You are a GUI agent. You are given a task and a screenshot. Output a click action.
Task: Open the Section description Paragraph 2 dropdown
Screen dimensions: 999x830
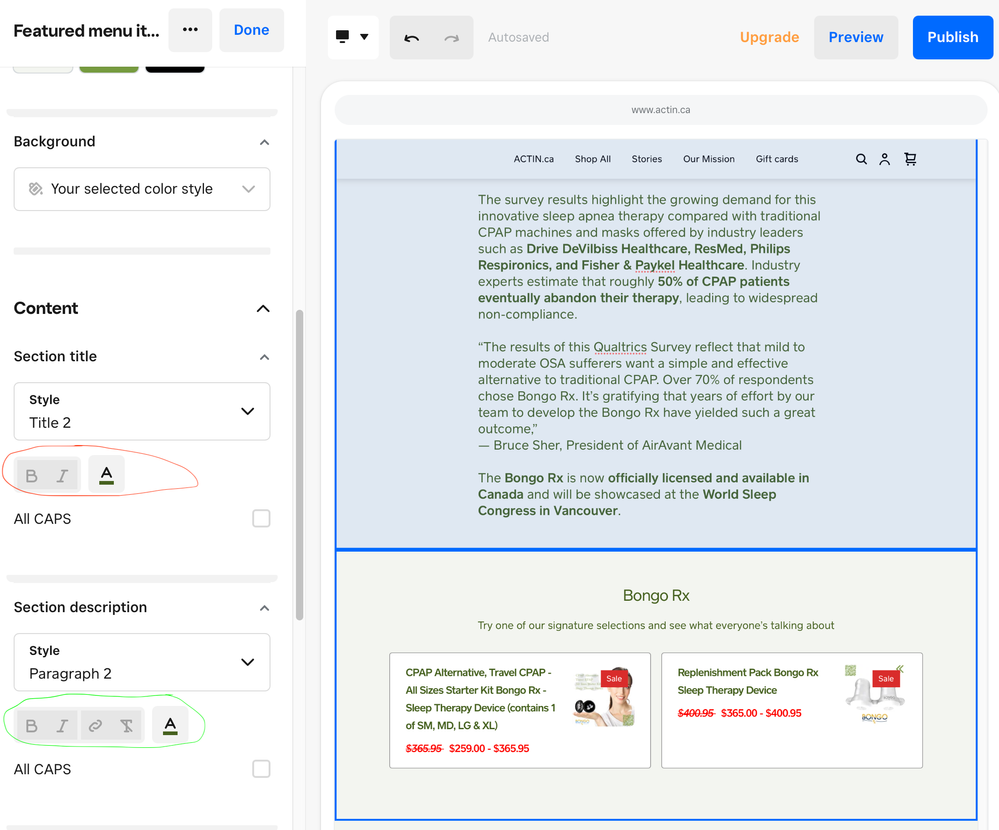[x=142, y=662]
